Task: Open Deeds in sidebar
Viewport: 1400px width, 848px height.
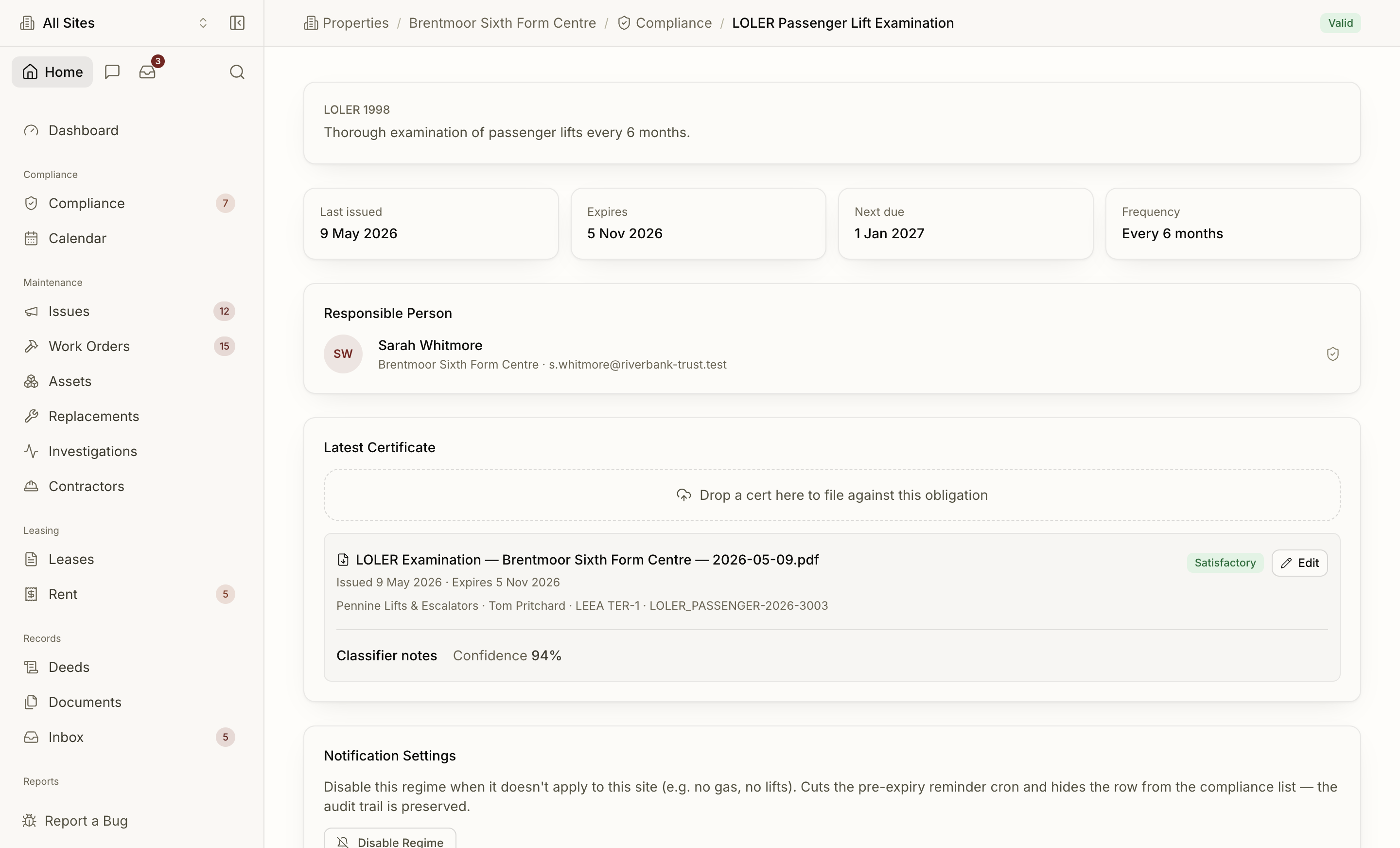Action: click(x=129, y=667)
